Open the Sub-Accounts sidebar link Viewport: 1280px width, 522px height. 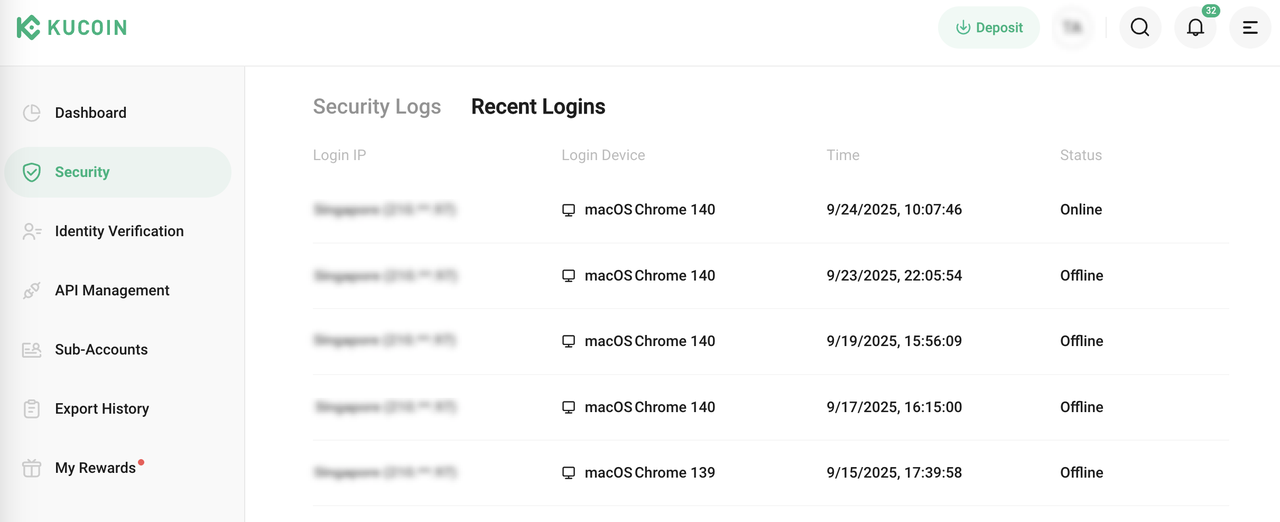click(x=101, y=350)
